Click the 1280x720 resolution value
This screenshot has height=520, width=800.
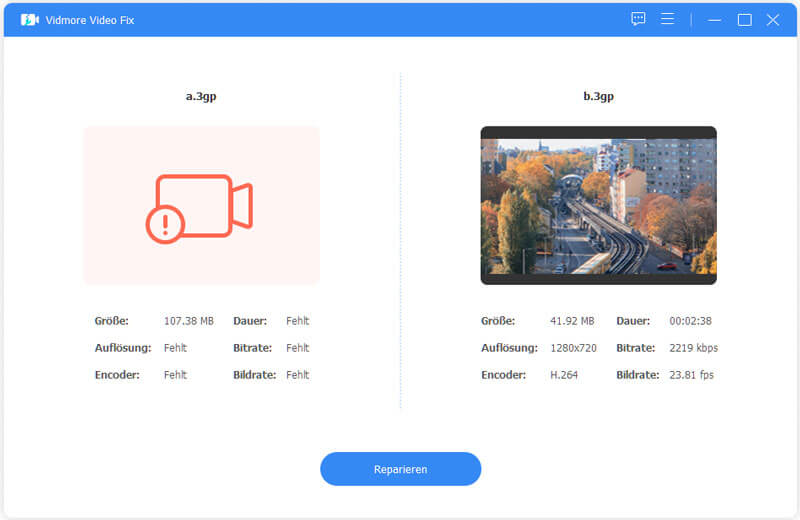click(573, 348)
